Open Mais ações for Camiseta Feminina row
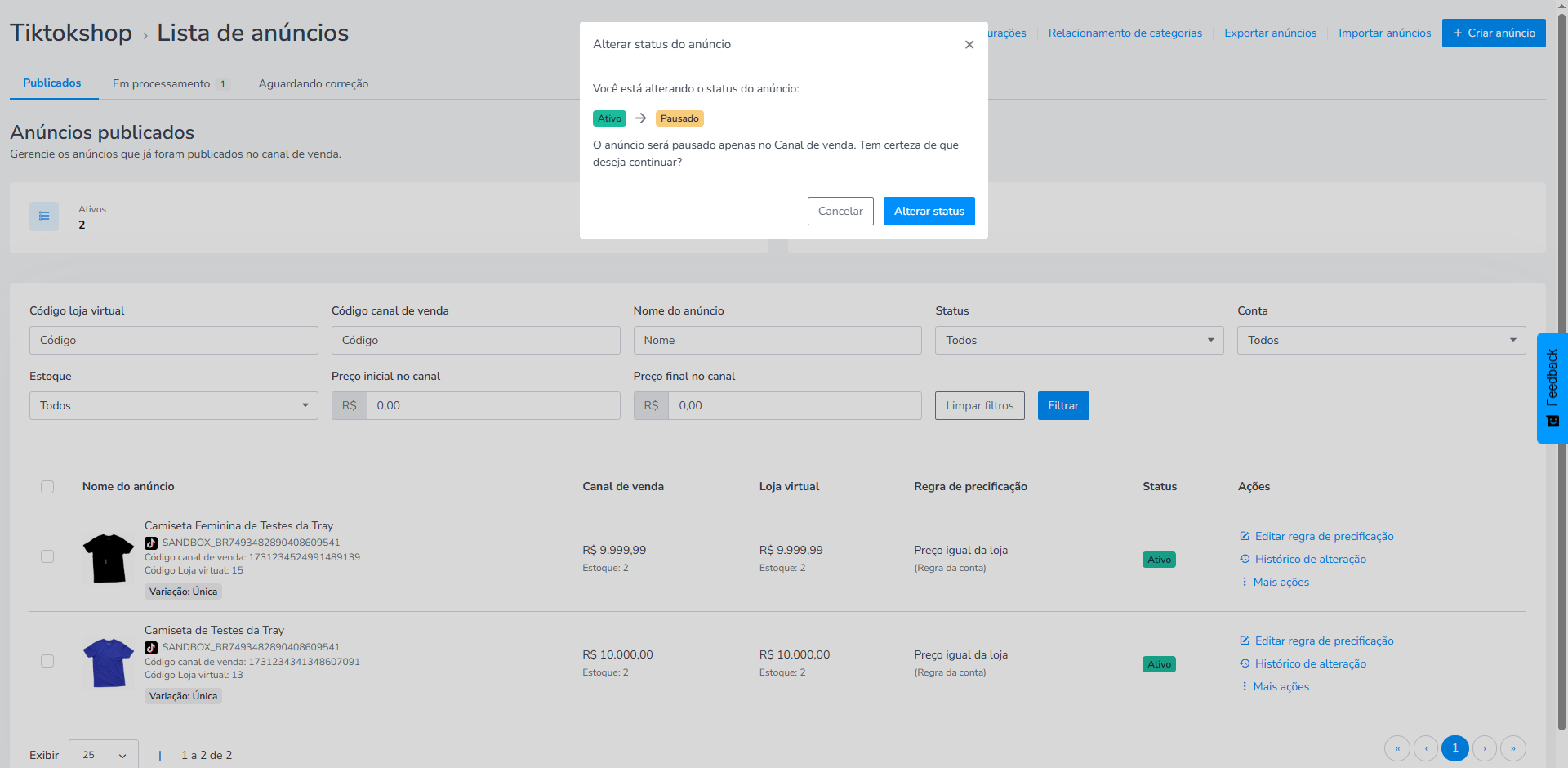 [x=1275, y=582]
